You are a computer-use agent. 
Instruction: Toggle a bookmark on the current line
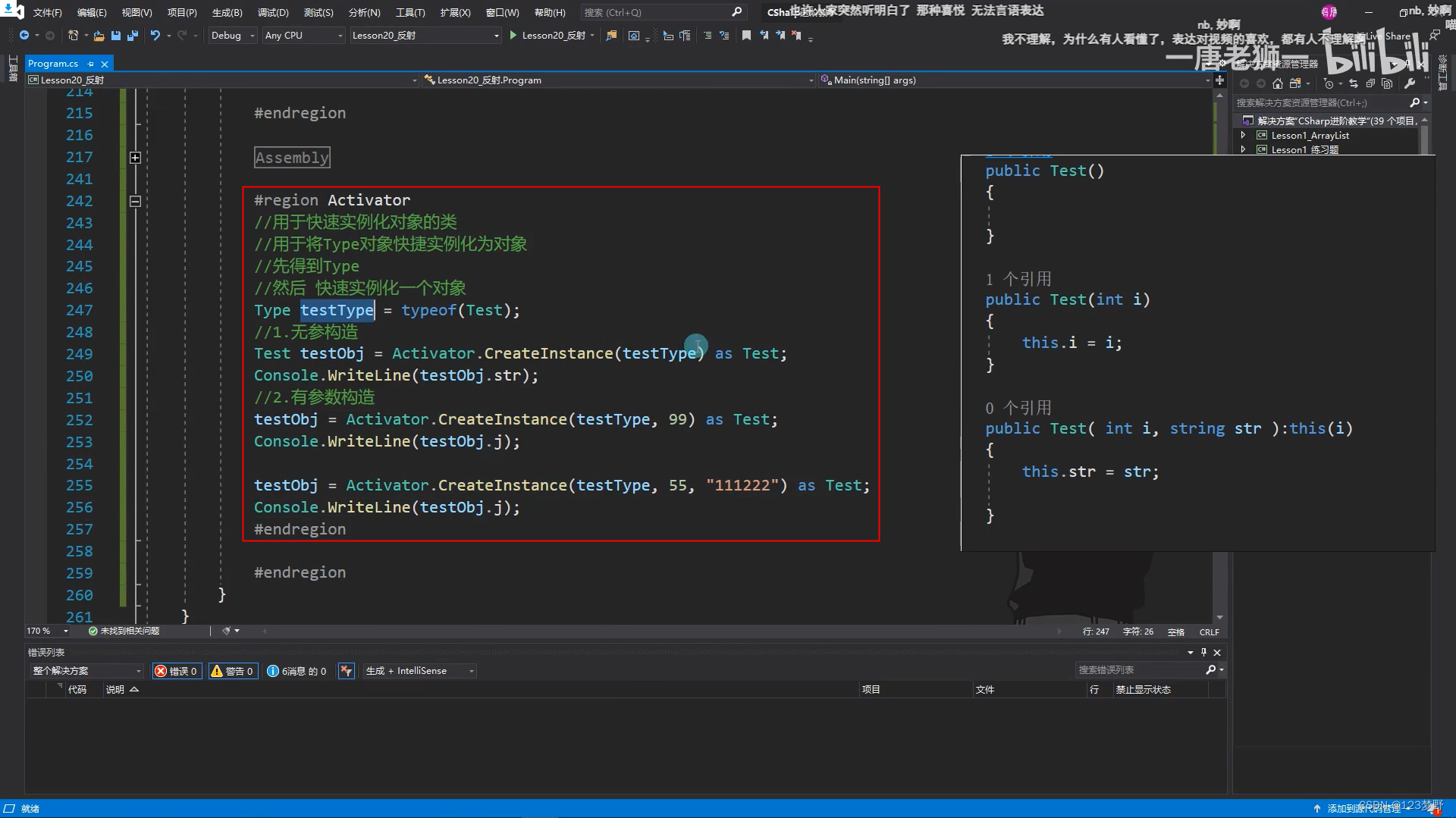(746, 36)
